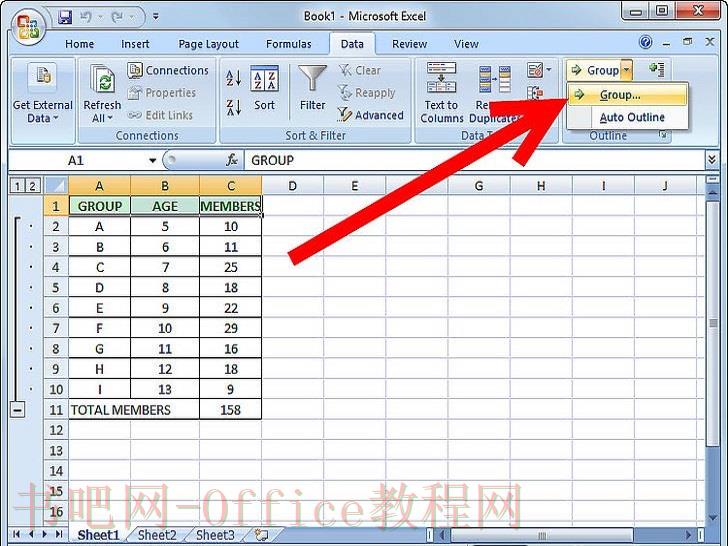Screen dimensions: 728x546
Task: Choose Group... from dropdown menu
Action: 627,95
